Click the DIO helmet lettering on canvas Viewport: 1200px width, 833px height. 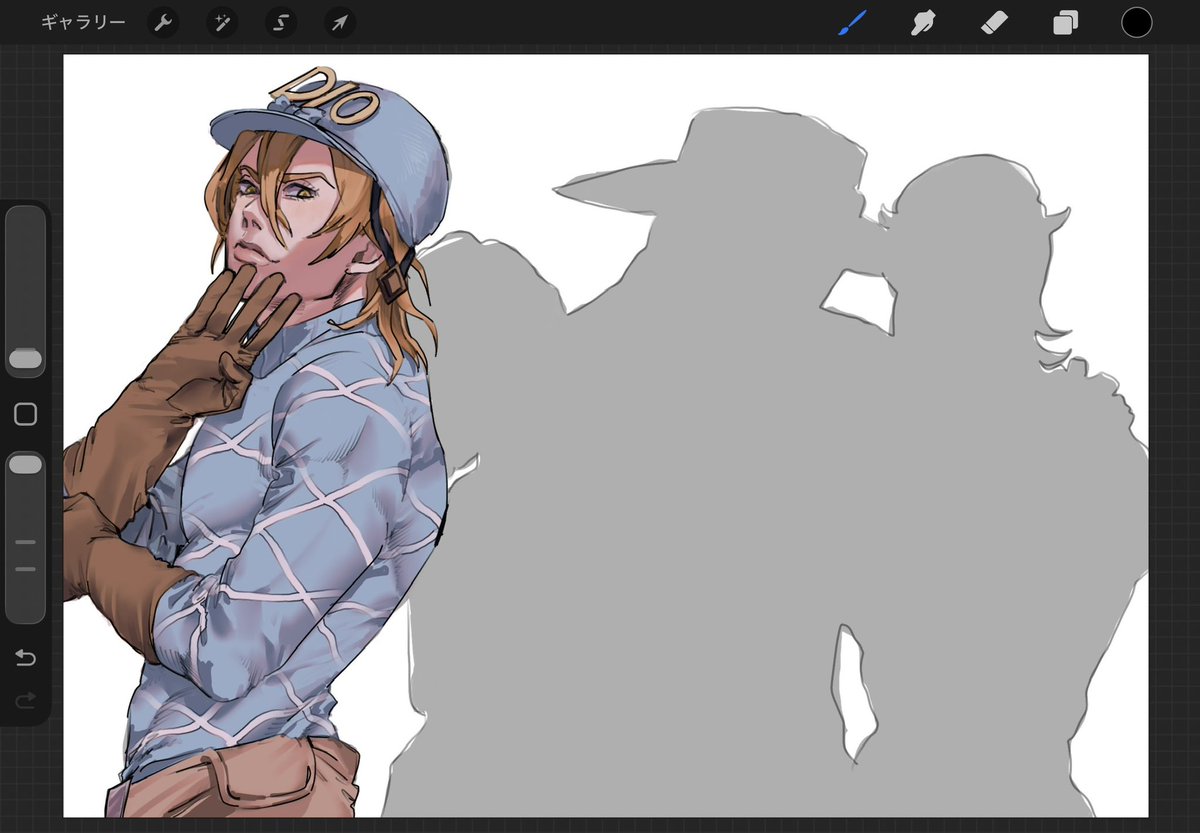pos(325,96)
